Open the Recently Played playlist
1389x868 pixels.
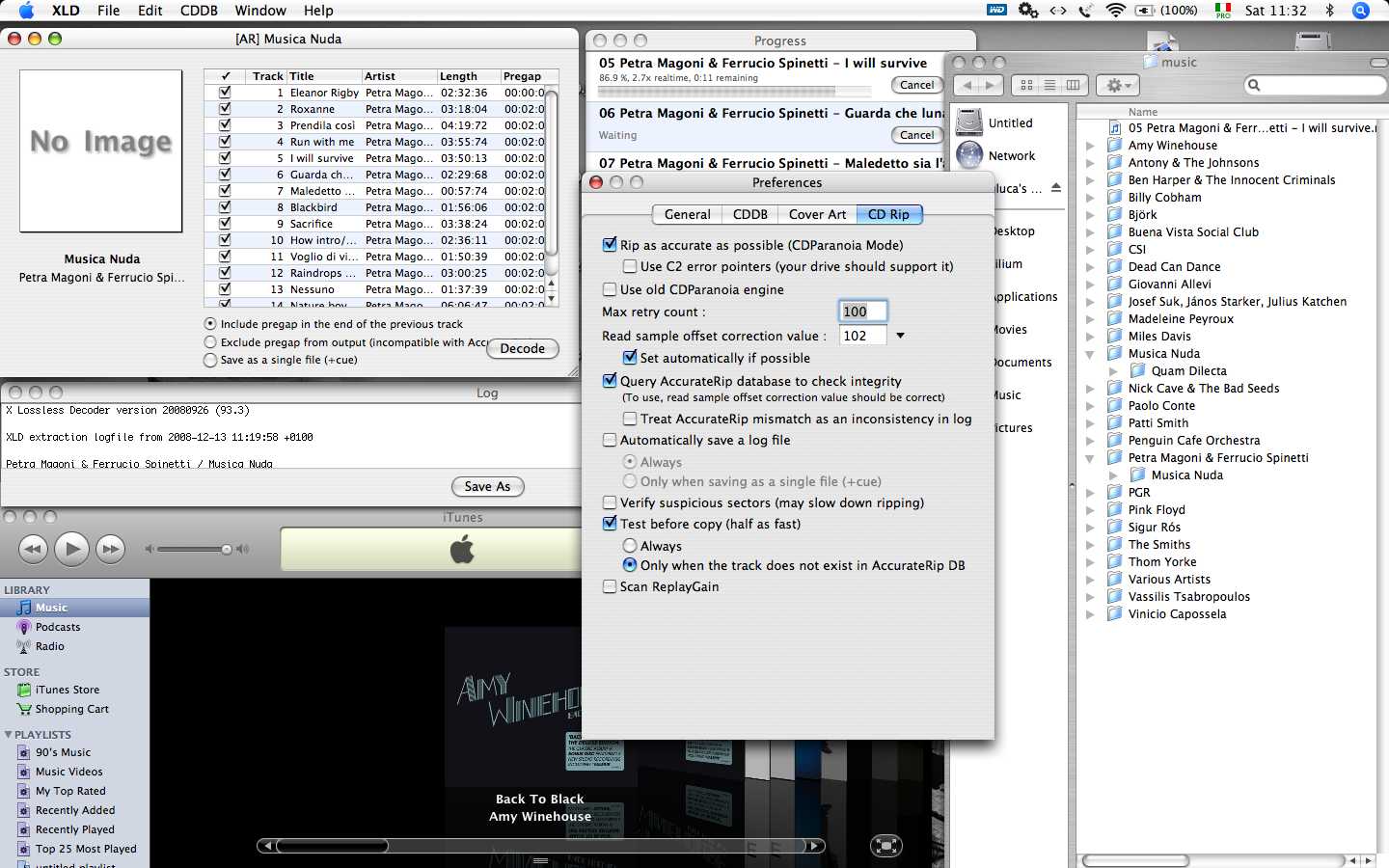[x=74, y=829]
